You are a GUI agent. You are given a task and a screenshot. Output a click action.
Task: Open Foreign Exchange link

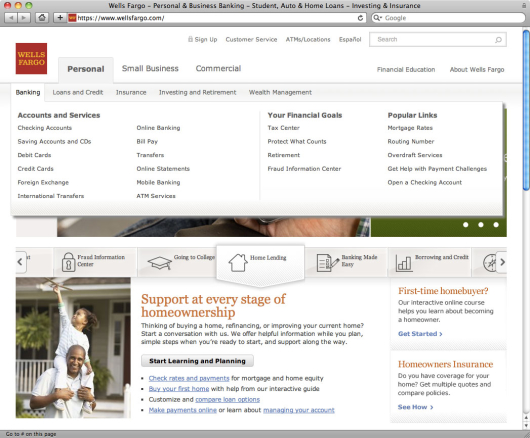coord(43,182)
